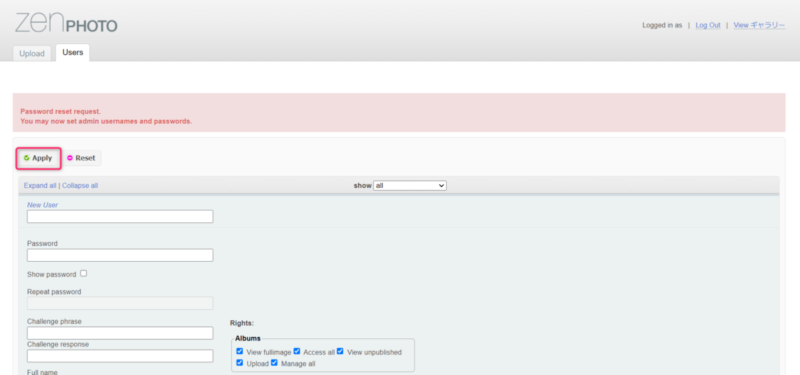
Task: Click the "Rights:" label
Action: coord(242,323)
